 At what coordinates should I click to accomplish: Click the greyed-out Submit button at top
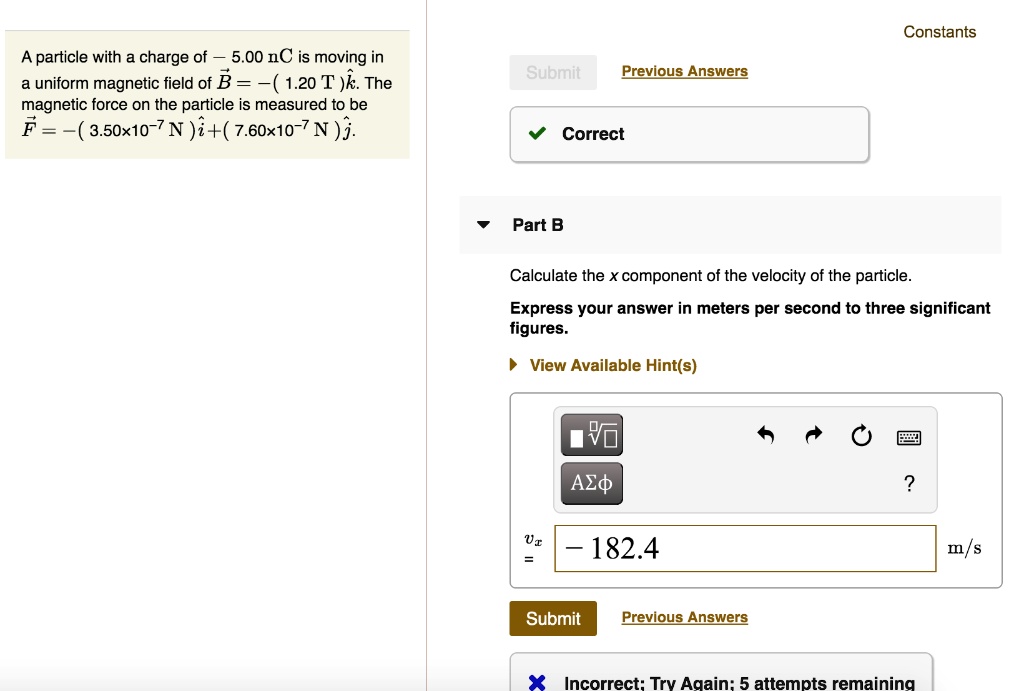point(552,72)
